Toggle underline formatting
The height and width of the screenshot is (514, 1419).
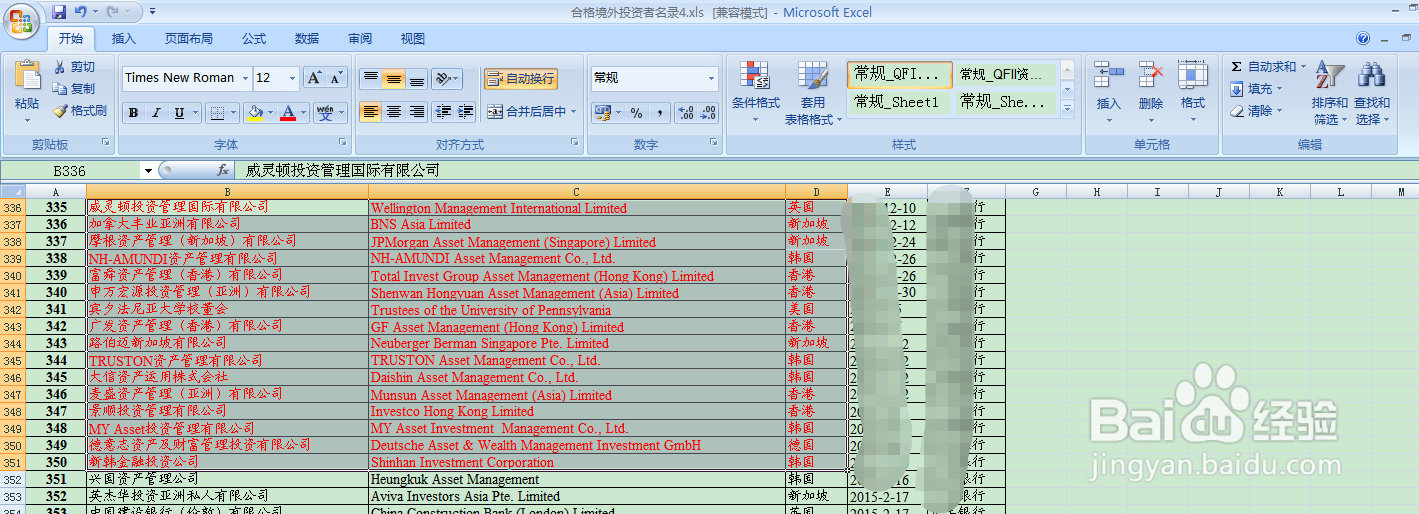tap(180, 113)
